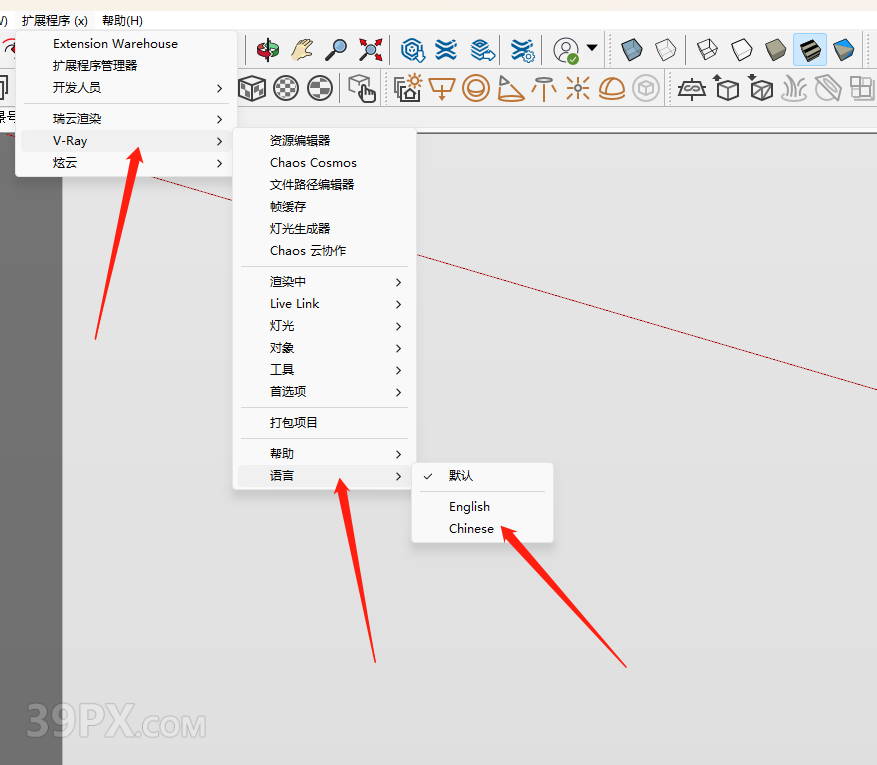Open the account dropdown arrow
The height and width of the screenshot is (765, 877).
(592, 48)
